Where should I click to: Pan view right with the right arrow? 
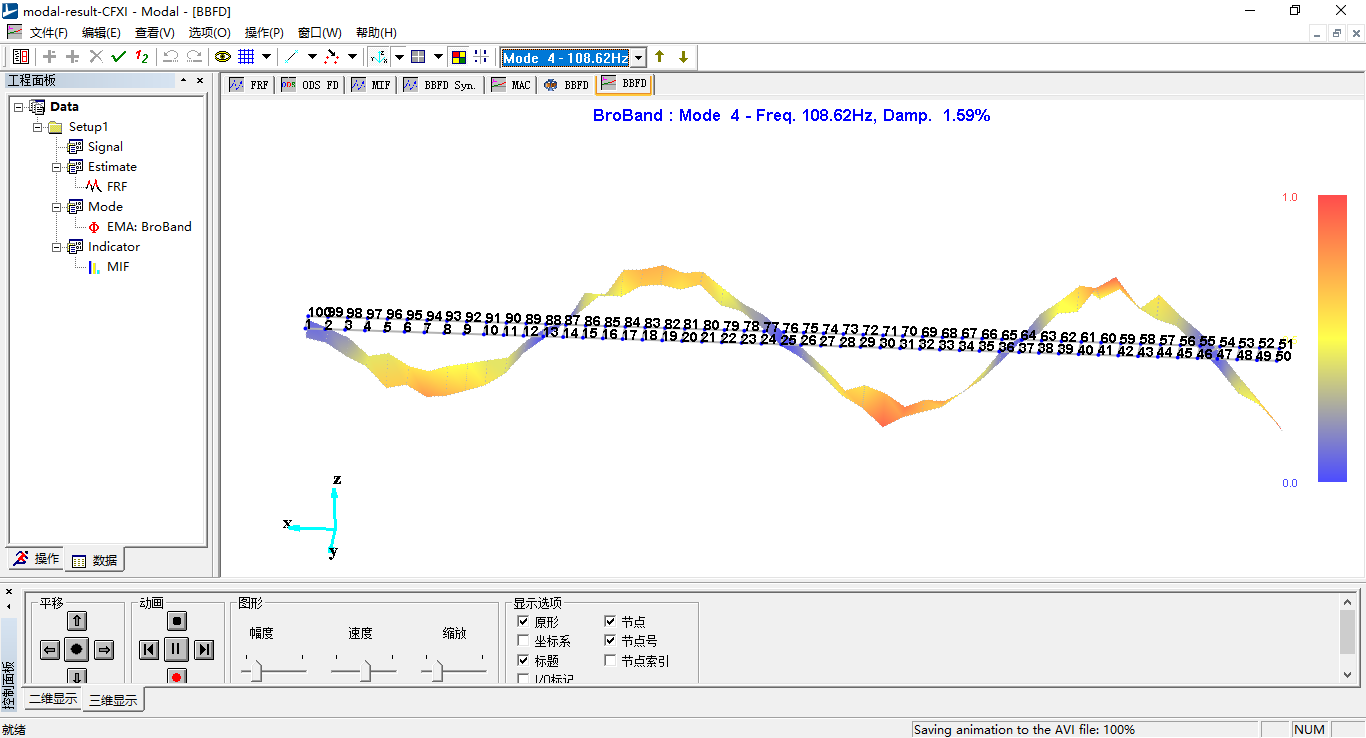click(104, 650)
